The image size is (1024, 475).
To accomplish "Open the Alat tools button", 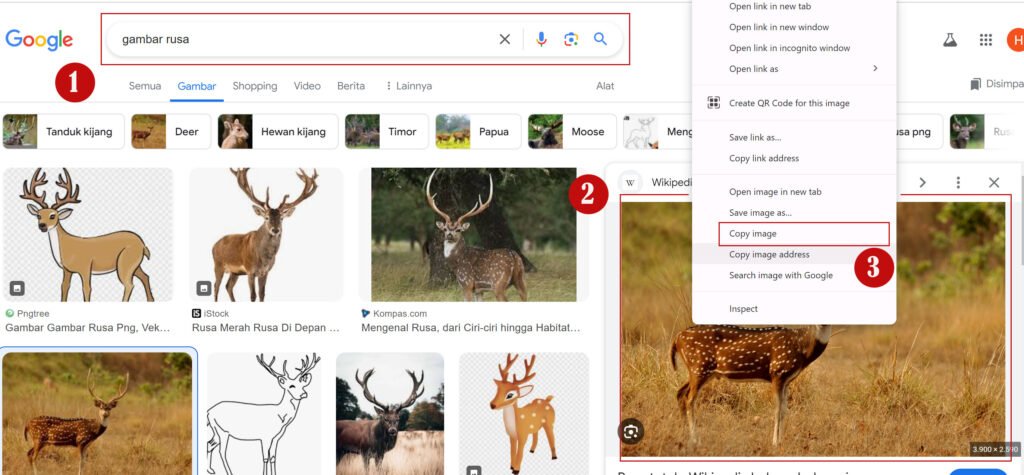I will tap(605, 86).
